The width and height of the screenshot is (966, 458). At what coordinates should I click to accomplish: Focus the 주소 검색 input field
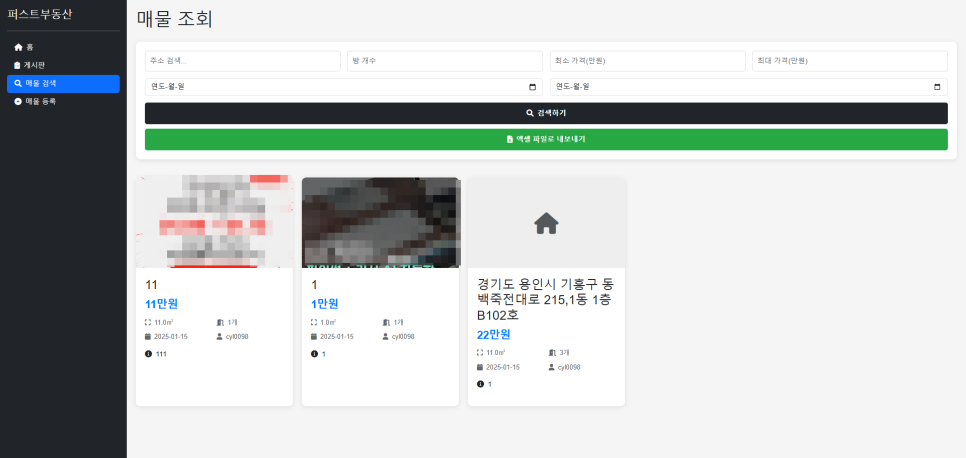(243, 61)
